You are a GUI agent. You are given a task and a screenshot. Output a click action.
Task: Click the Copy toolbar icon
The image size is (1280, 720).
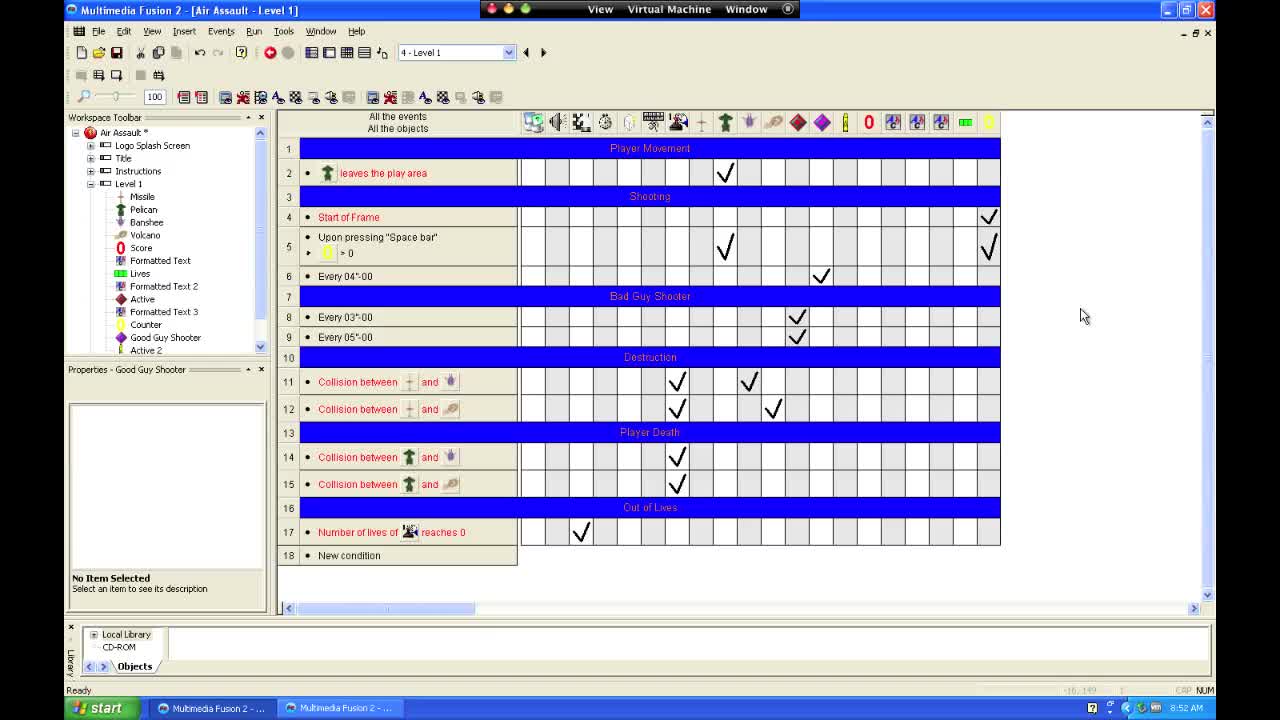coord(158,53)
